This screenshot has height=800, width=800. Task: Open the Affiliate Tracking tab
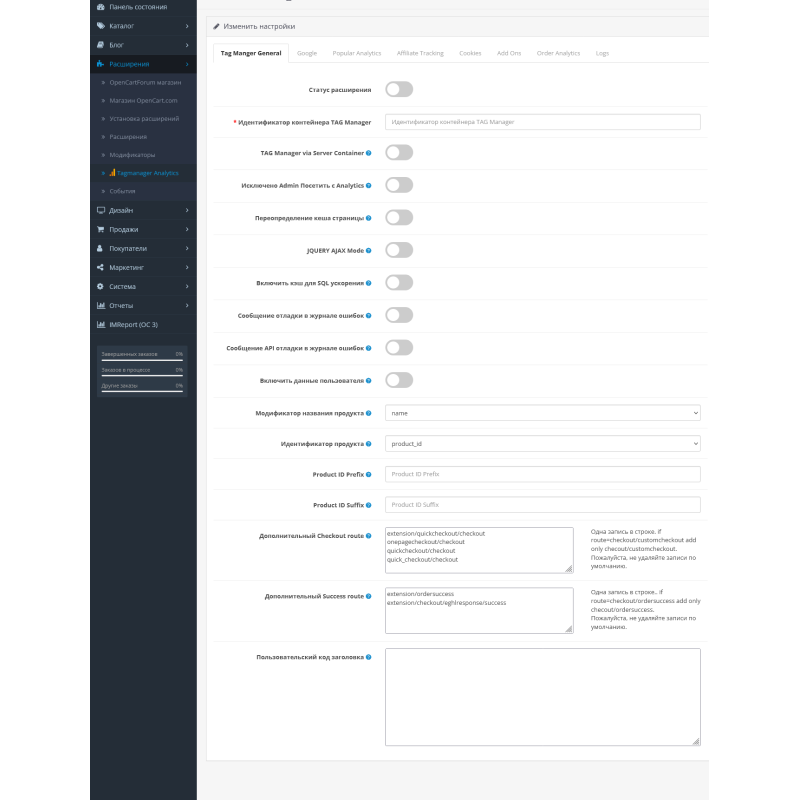(421, 53)
